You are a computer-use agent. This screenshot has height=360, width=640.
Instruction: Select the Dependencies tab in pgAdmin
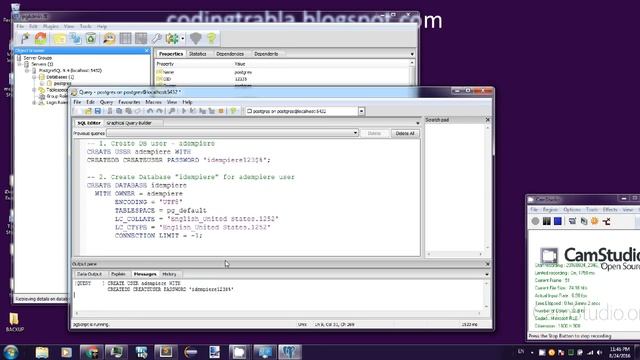tap(230, 54)
